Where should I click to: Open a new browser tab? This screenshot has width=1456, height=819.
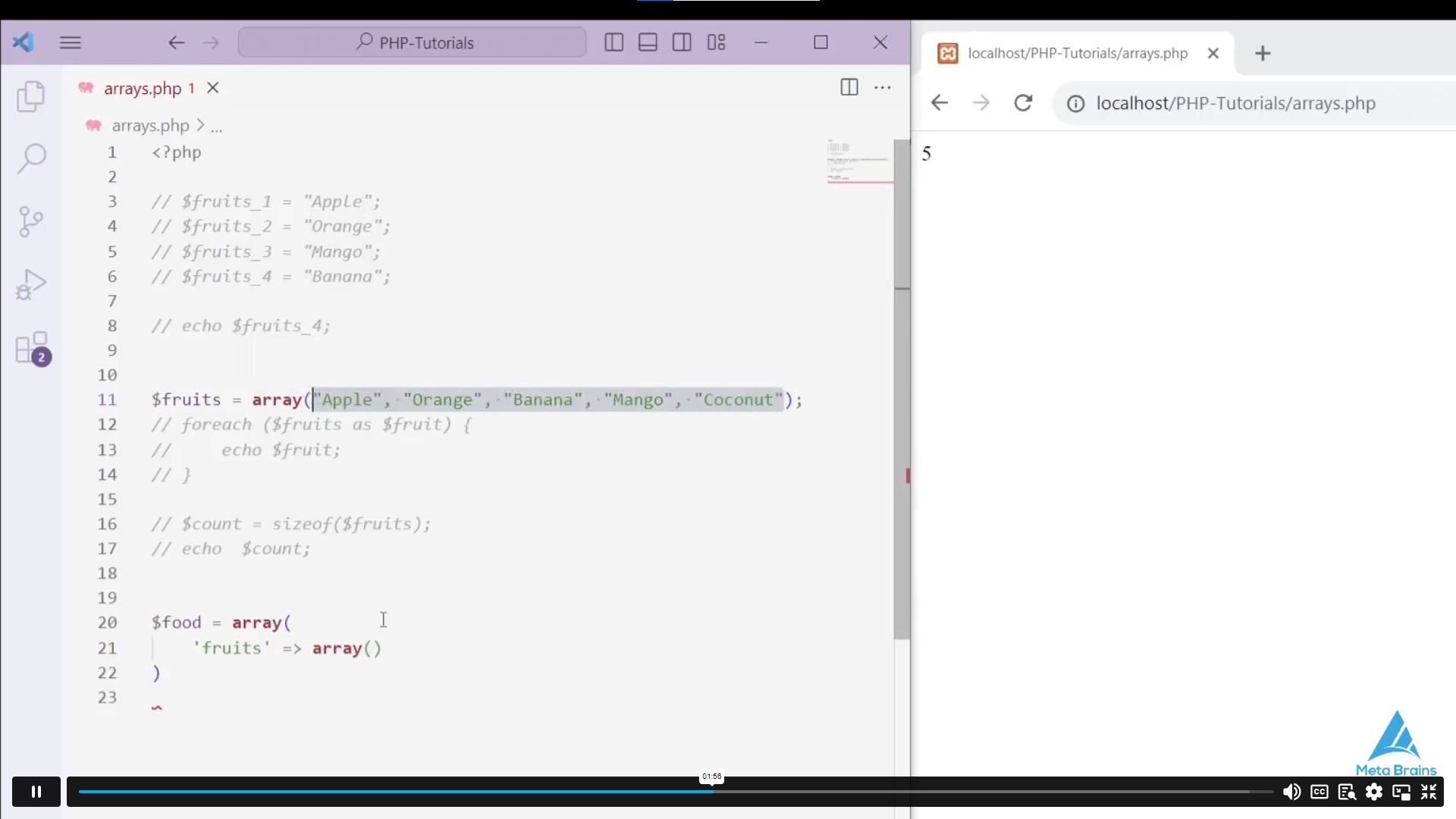(1262, 53)
